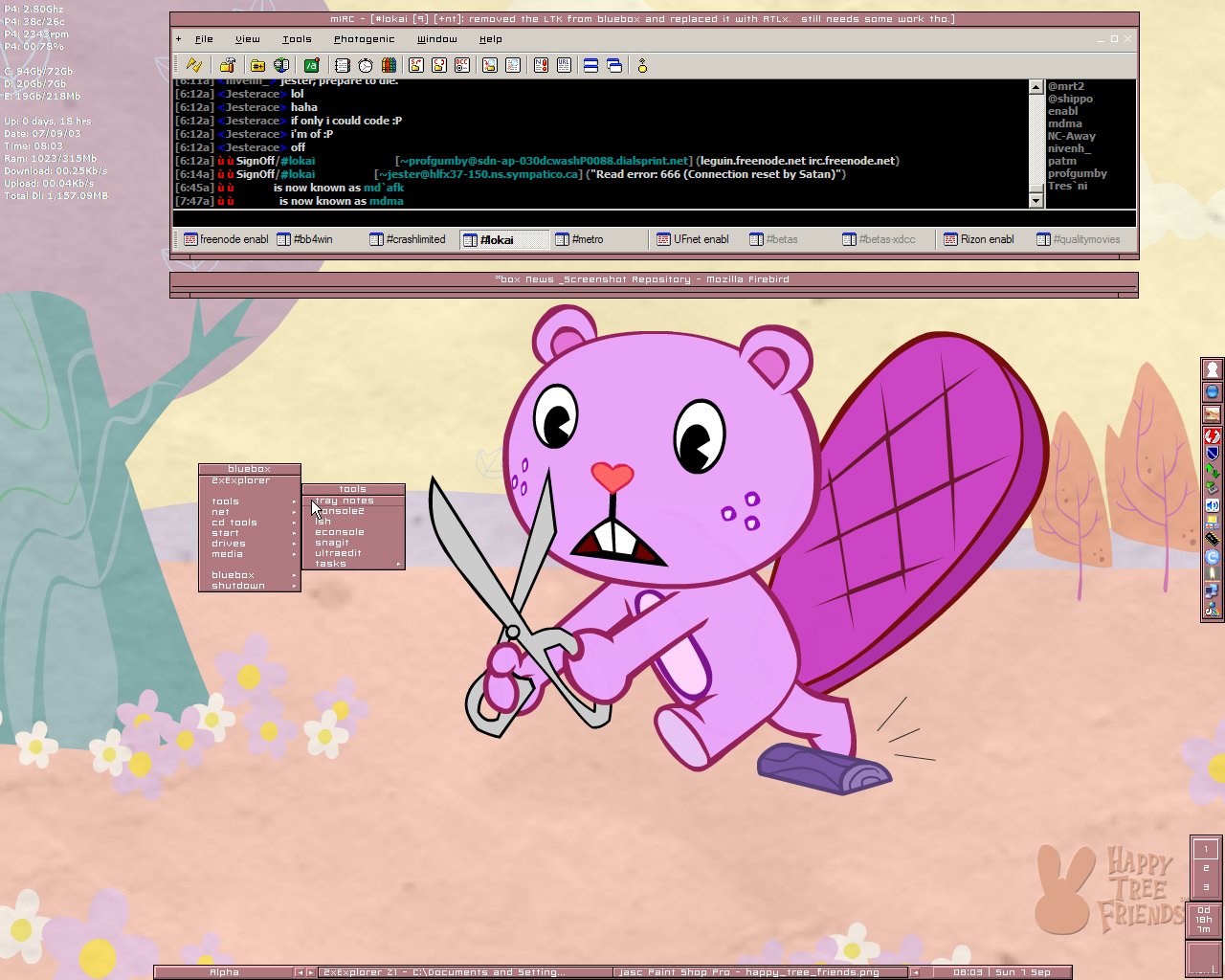
Task: Open the Channels Folder toolbar icon
Action: (257, 65)
